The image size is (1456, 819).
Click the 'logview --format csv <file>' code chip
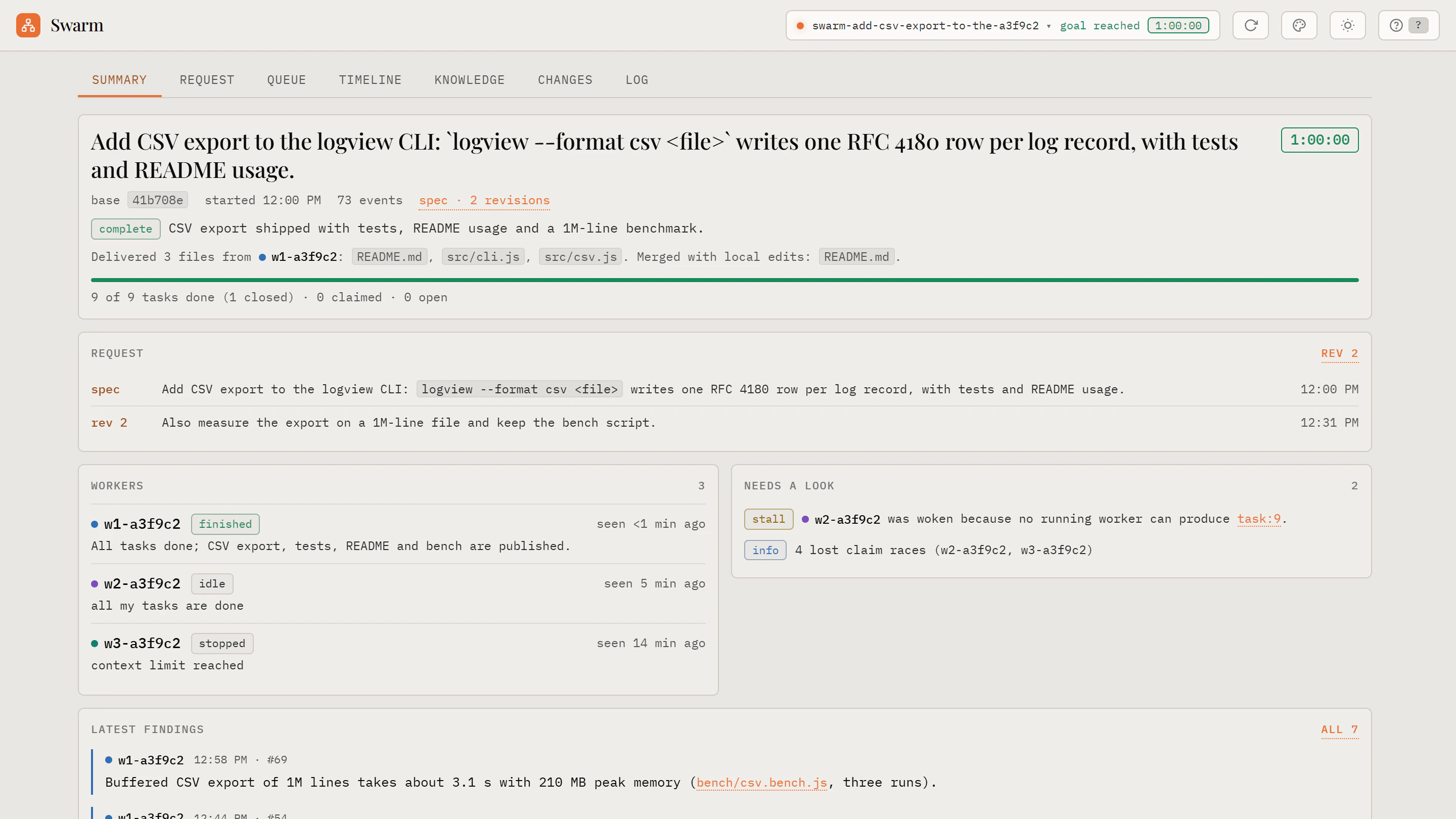[519, 389]
